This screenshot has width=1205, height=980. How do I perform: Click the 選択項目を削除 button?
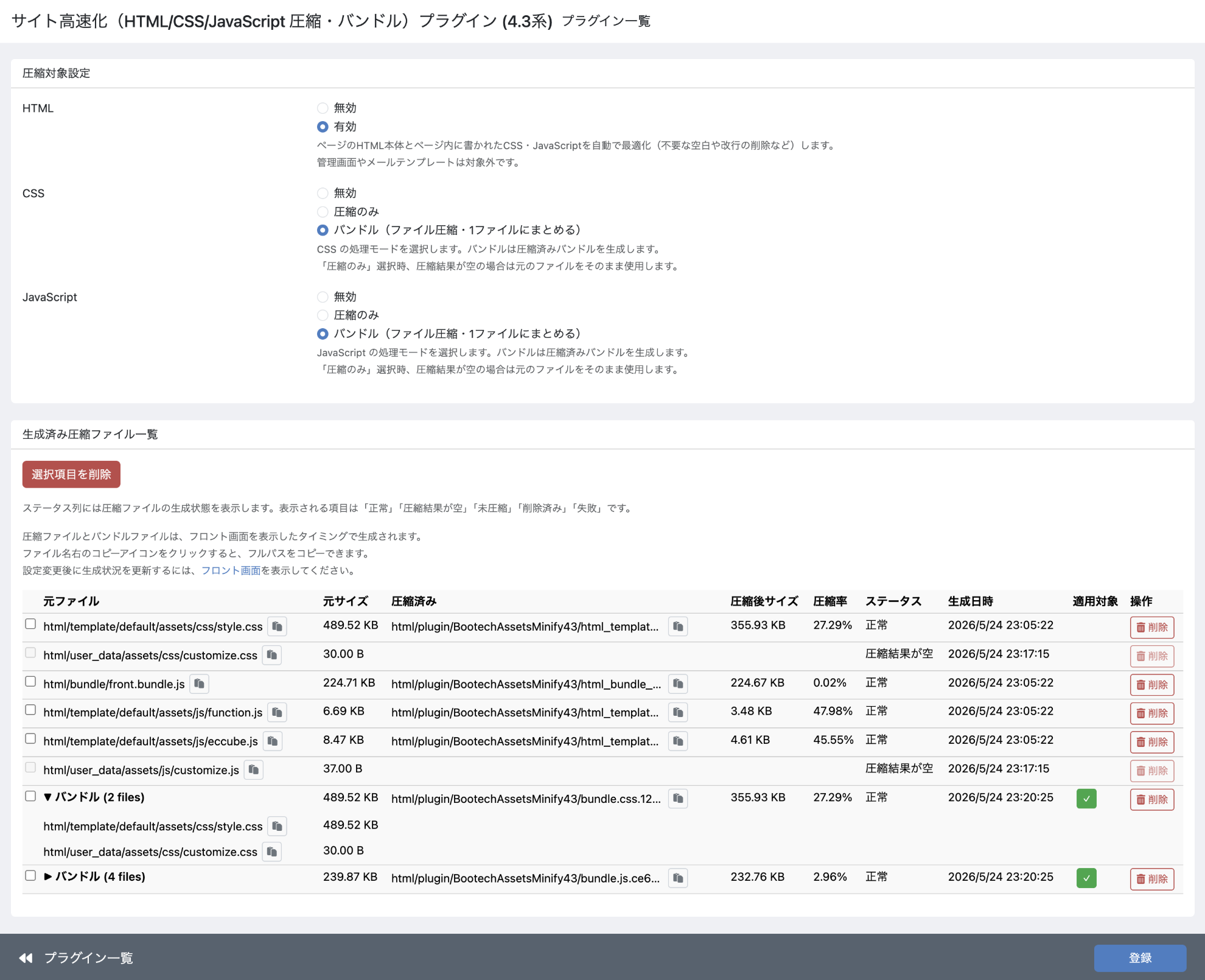point(71,474)
